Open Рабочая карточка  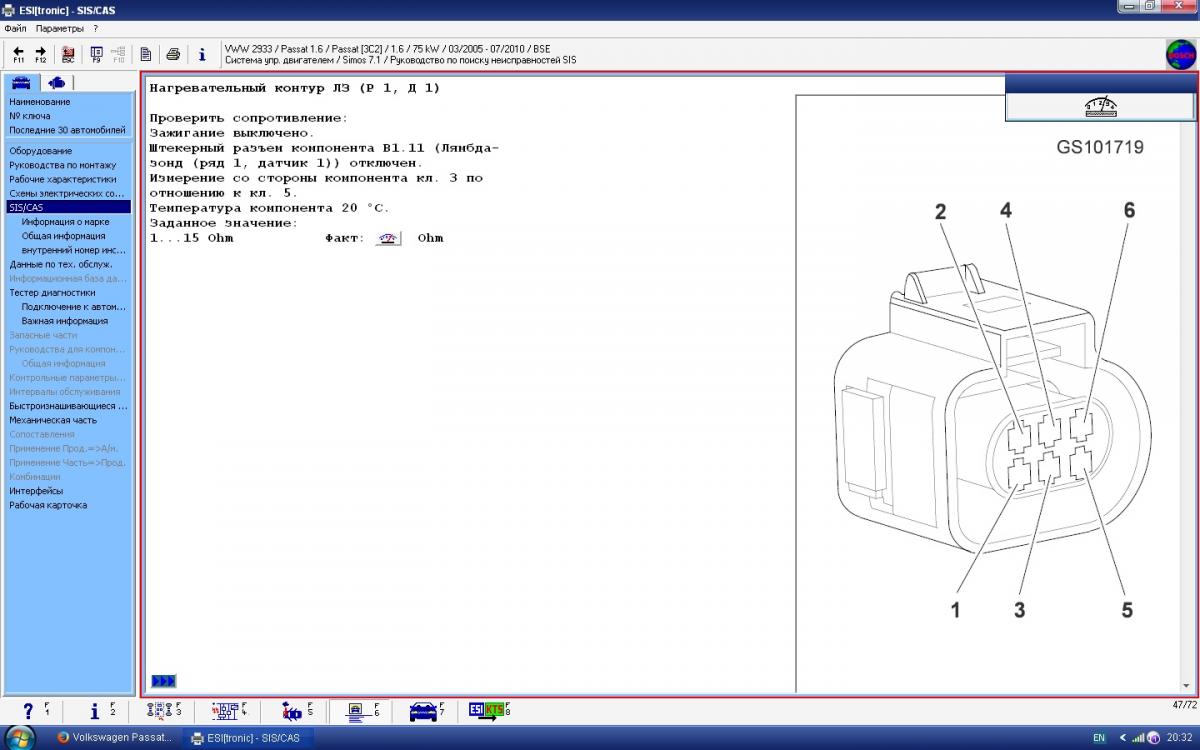(x=48, y=505)
